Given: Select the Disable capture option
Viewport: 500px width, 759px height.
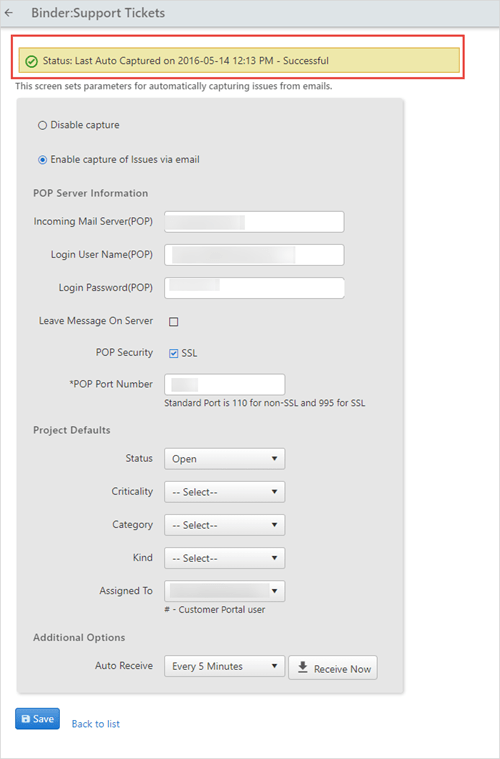Looking at the screenshot, I should pos(43,125).
